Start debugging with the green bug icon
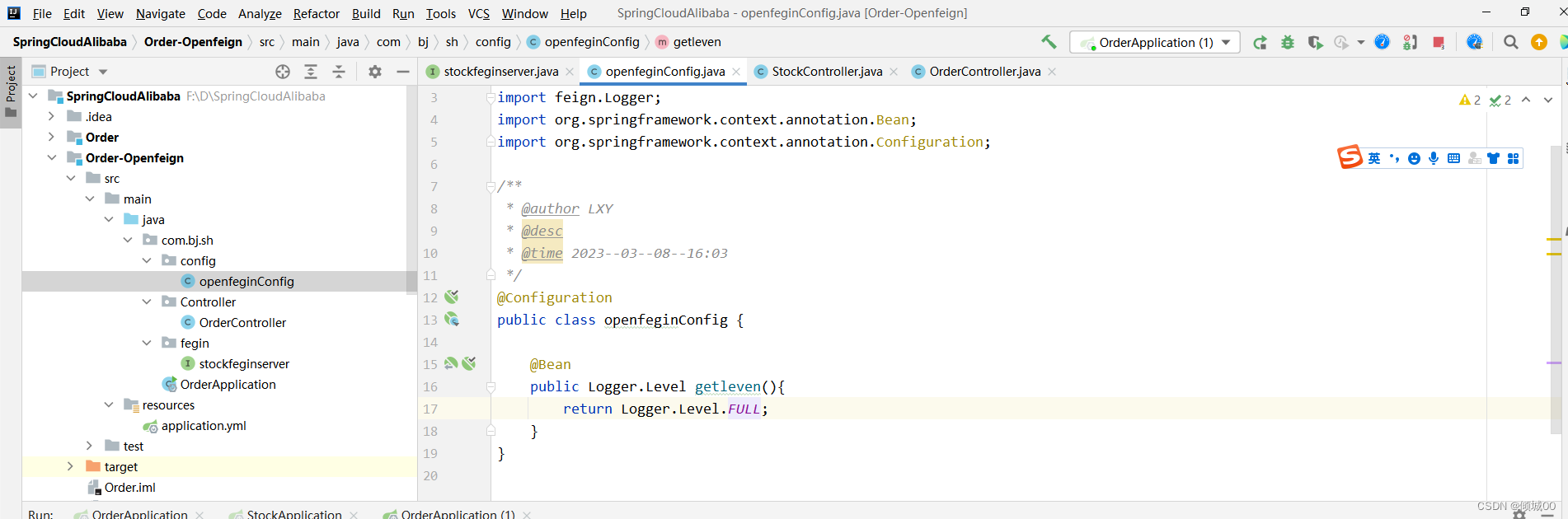 [1287, 42]
